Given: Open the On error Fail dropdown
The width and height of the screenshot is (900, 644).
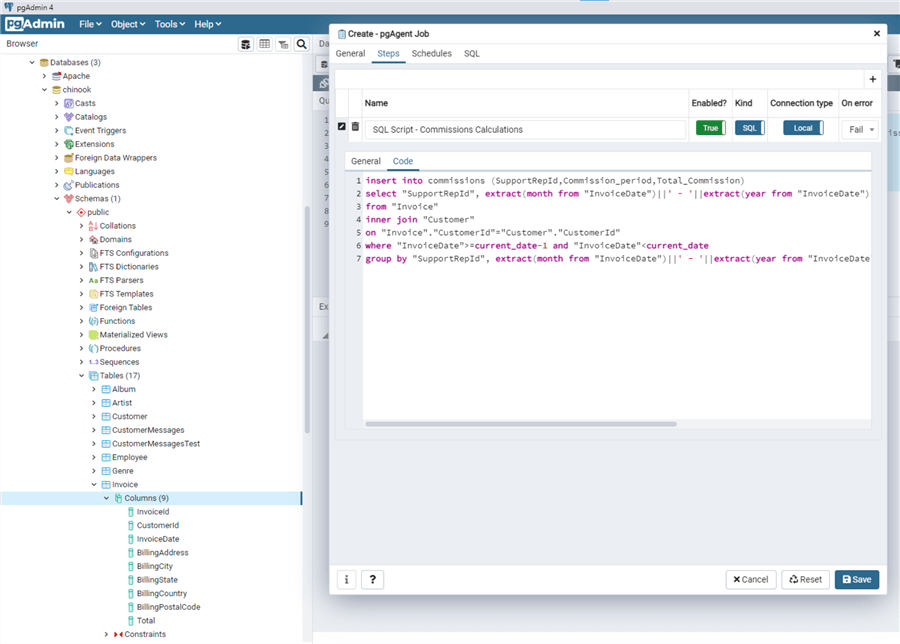Looking at the screenshot, I should tap(860, 129).
